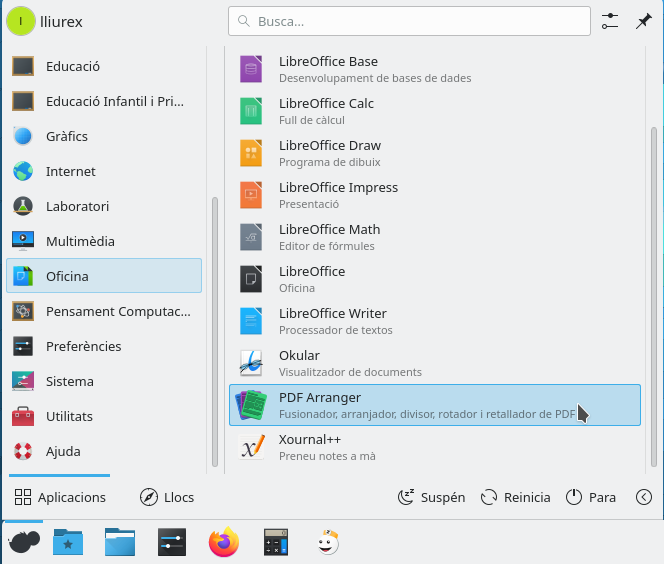Focus the Busca search field
664x564 pixels.
[409, 21]
